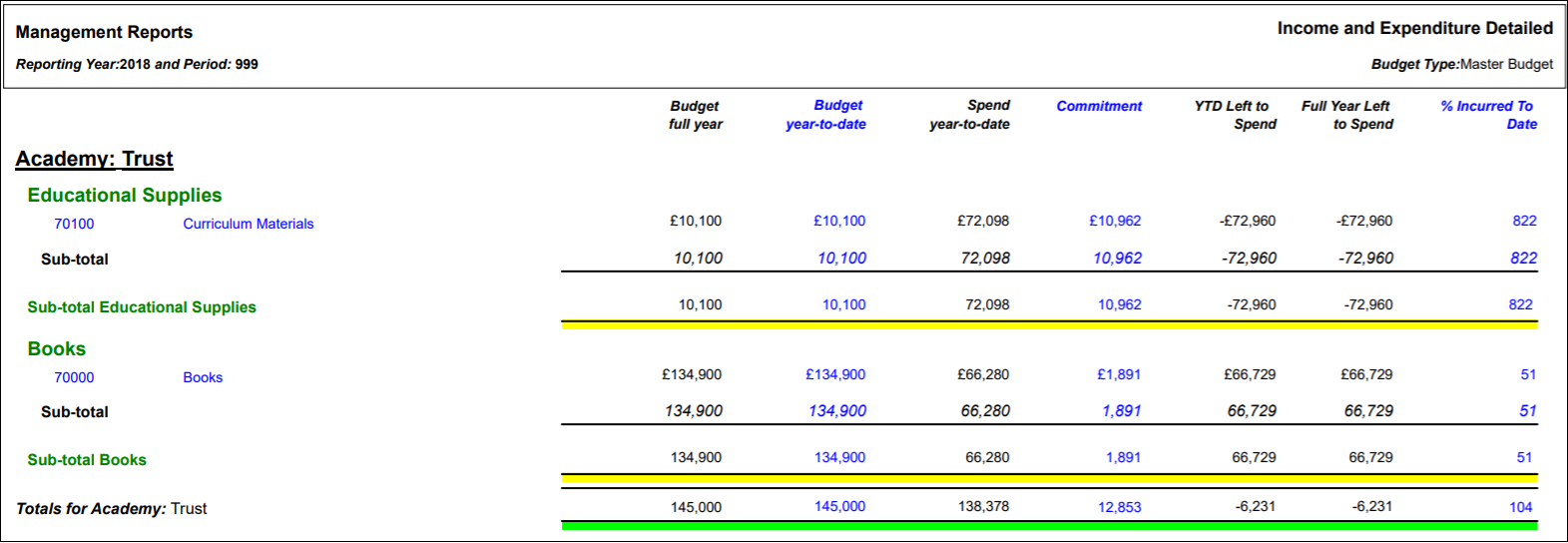Viewport: 1568px width, 543px height.
Task: Click Books budget year-to-date £134,900
Action: 835,374
